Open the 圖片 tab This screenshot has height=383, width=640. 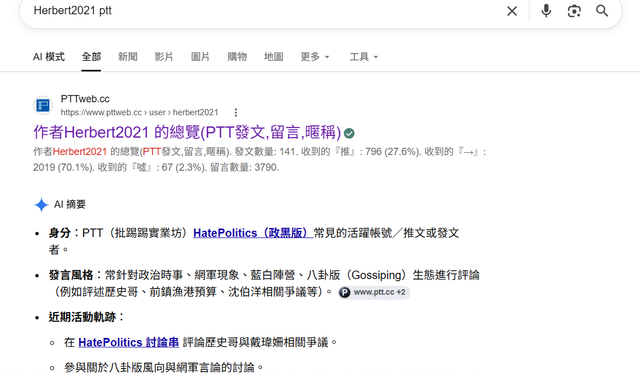point(200,57)
